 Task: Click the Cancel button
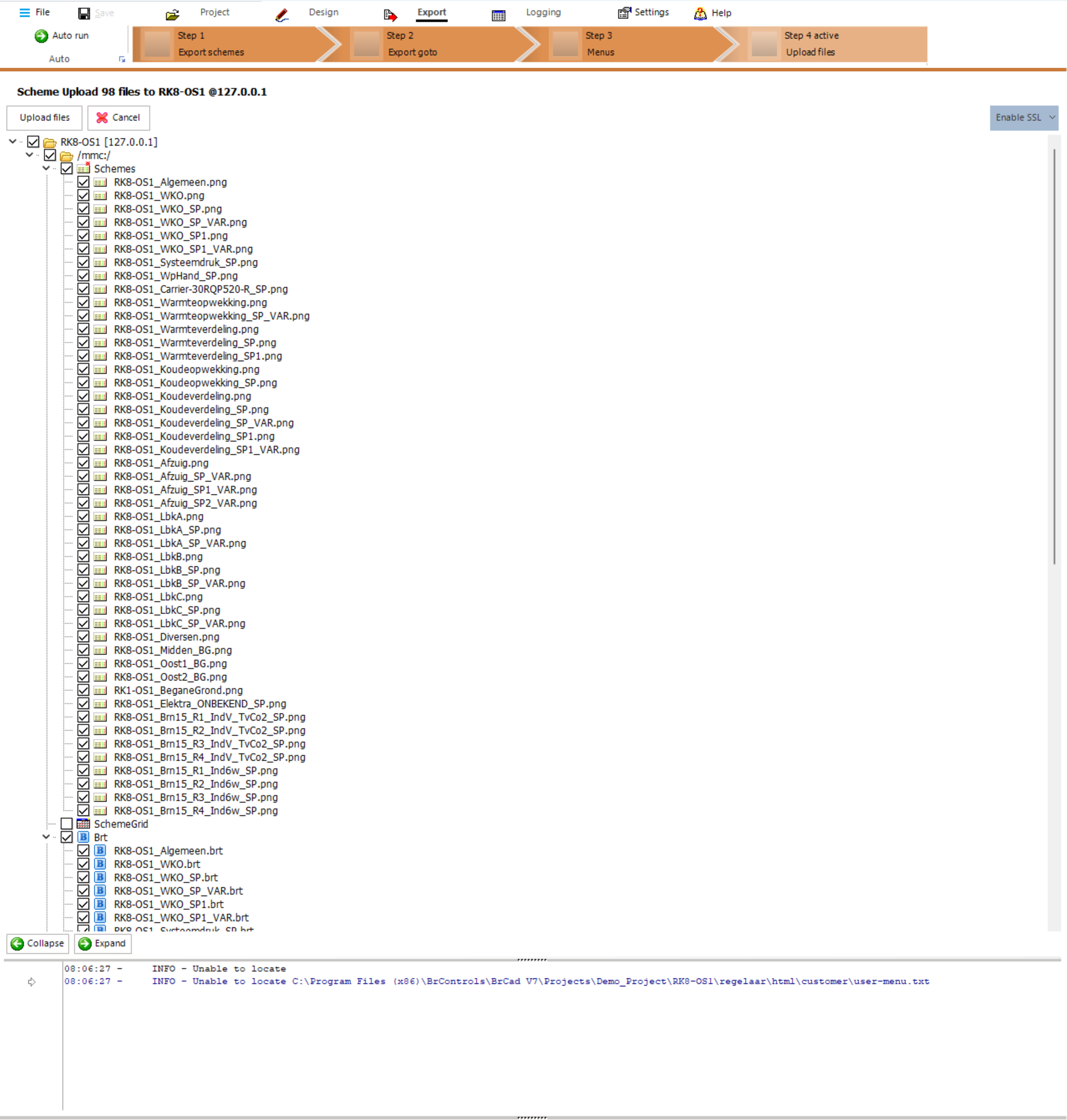coord(118,118)
